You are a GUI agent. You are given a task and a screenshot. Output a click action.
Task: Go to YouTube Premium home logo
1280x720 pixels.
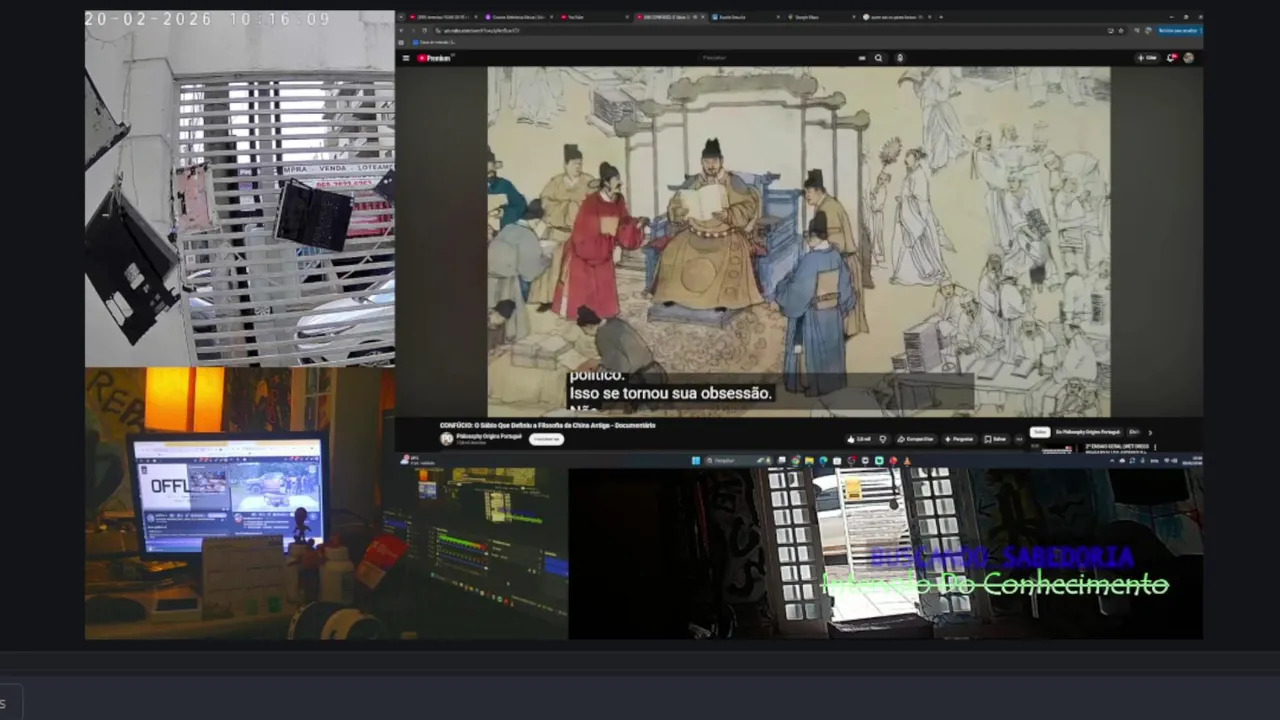436,58
